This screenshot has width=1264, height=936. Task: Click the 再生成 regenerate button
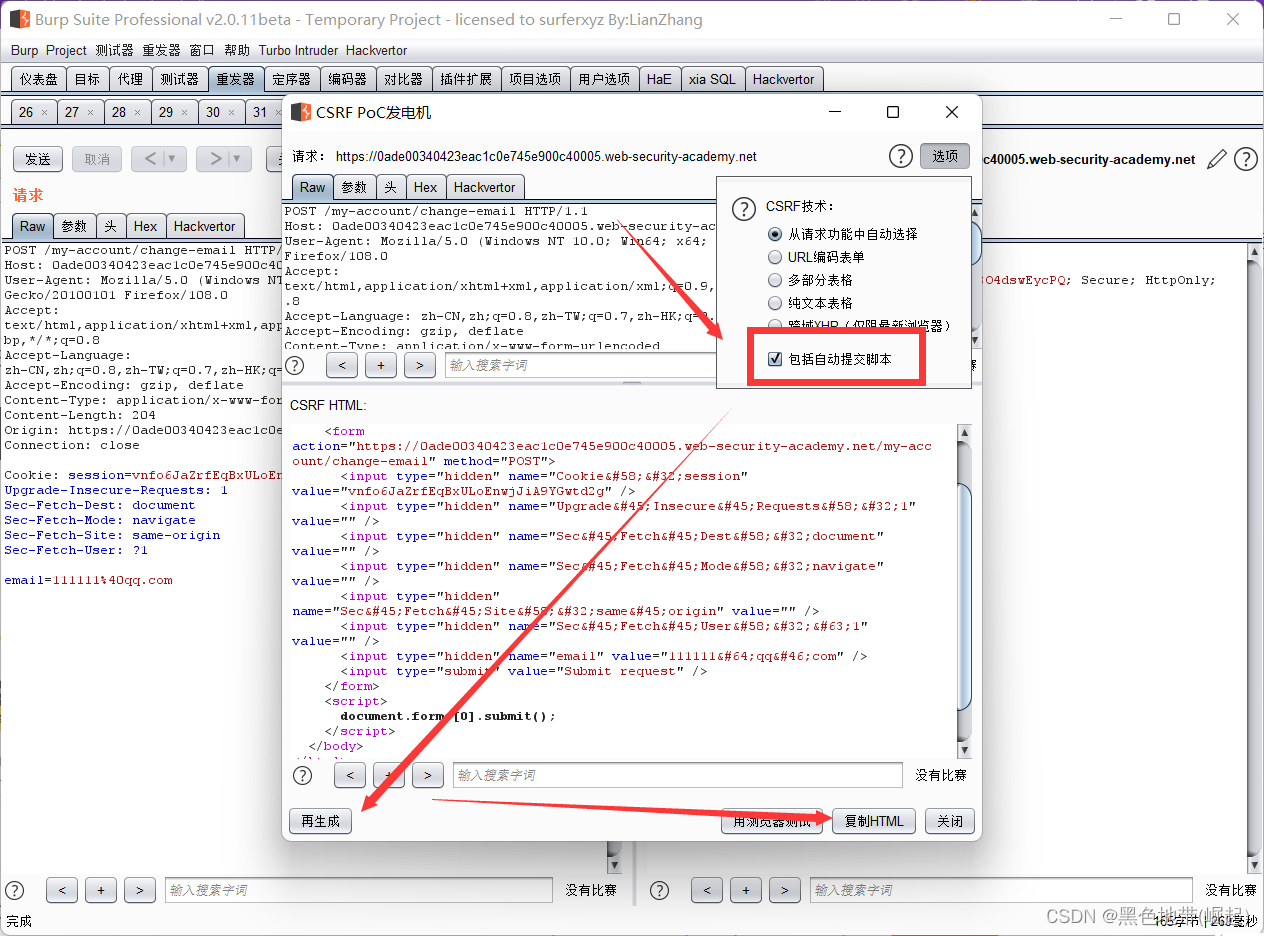(x=320, y=821)
